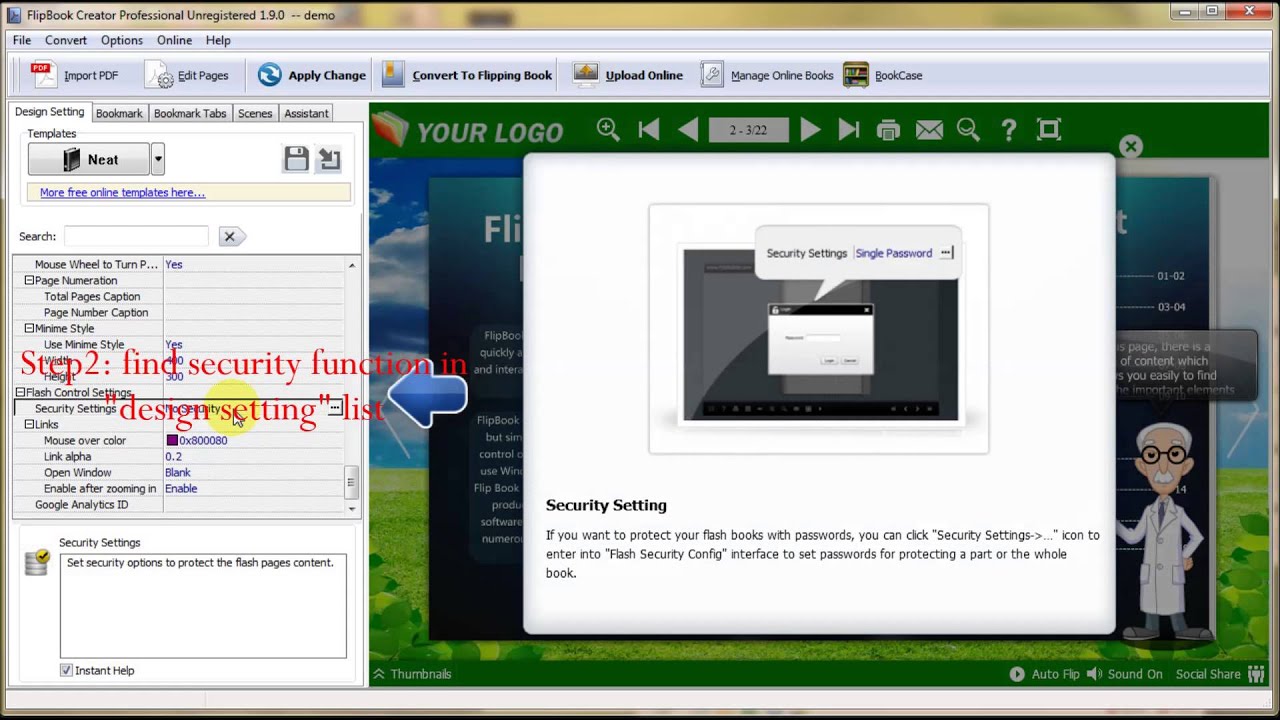Select the Total Pages Caption row
Image resolution: width=1280 pixels, height=720 pixels.
tap(179, 296)
